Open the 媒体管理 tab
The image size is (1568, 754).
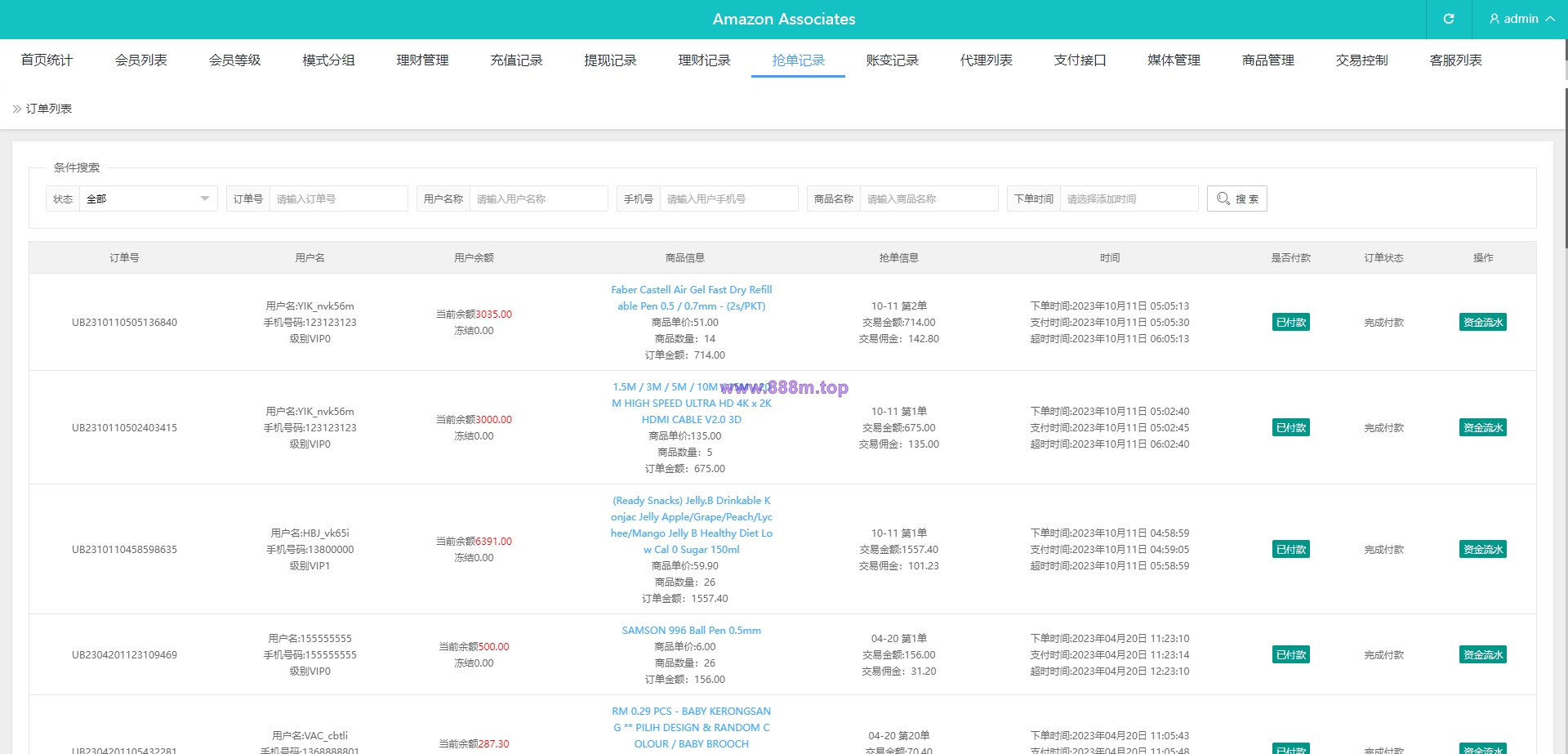point(1174,60)
